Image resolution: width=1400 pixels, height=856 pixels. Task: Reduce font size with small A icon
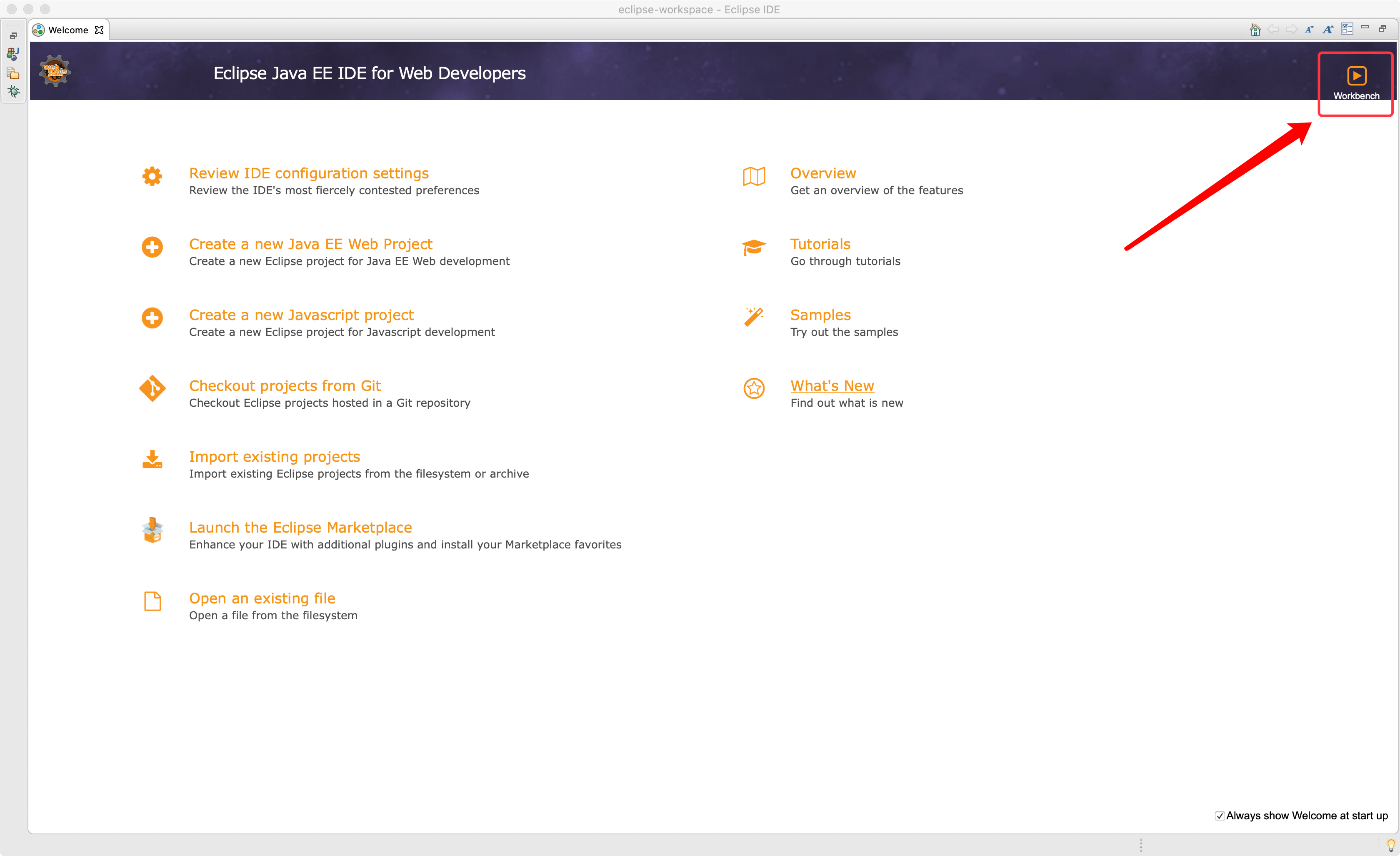click(1309, 30)
